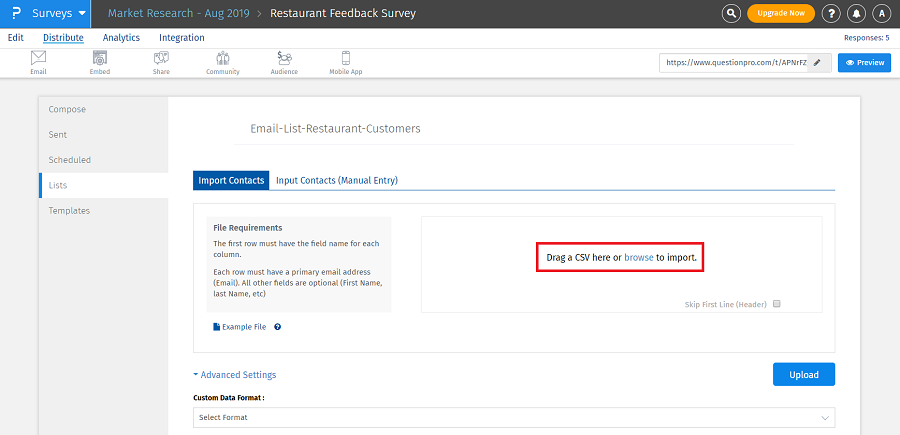Open the notifications bell icon
This screenshot has width=900, height=435.
tap(856, 13)
